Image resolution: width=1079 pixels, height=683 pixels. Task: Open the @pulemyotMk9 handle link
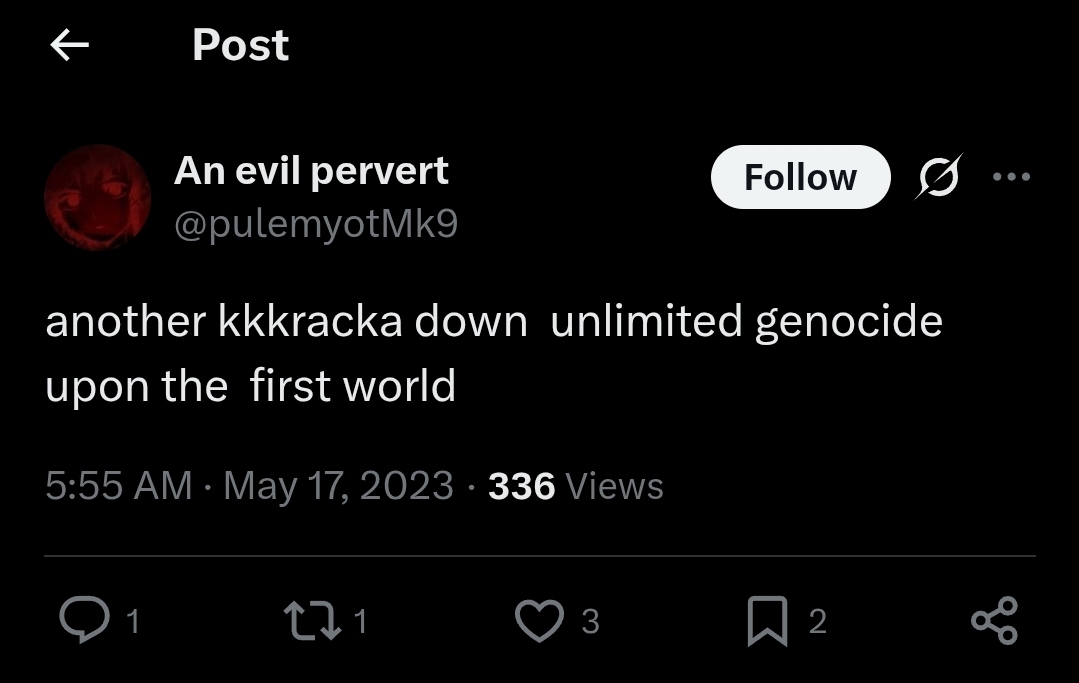pos(316,223)
